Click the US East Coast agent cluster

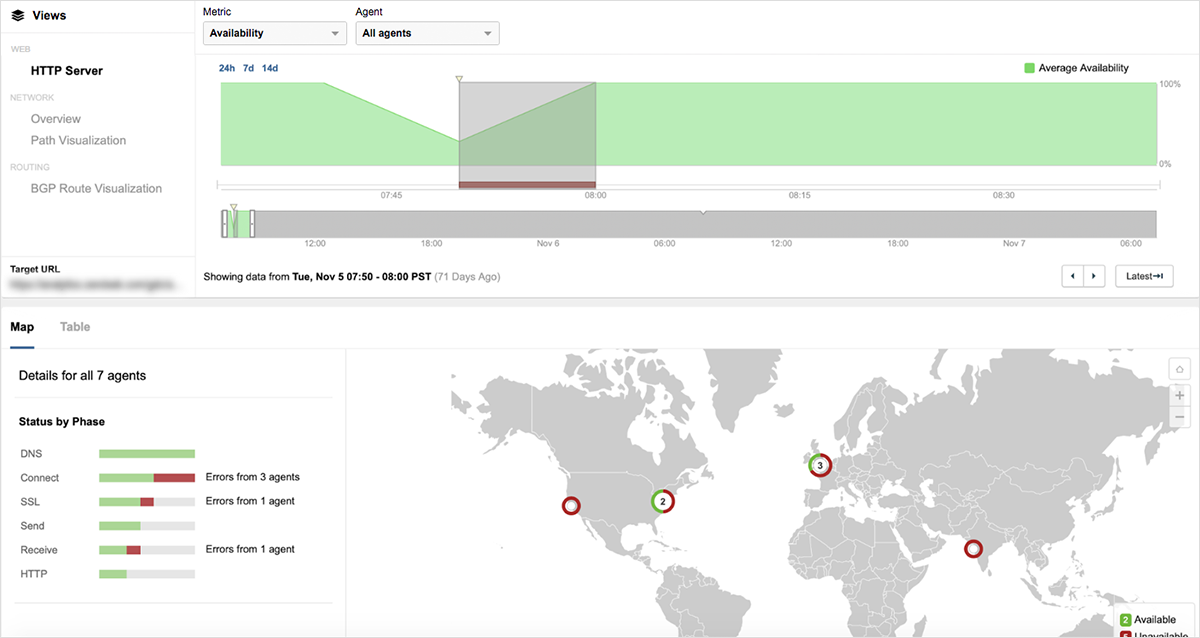click(662, 501)
